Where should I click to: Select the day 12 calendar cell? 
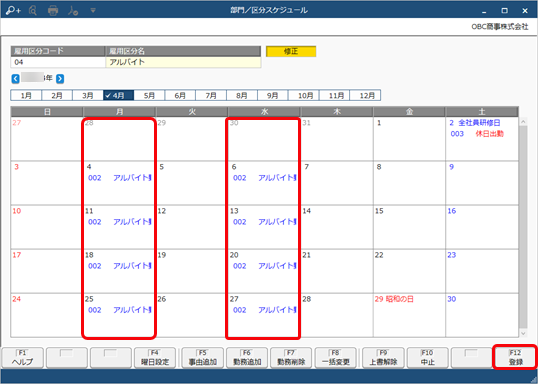click(192, 227)
